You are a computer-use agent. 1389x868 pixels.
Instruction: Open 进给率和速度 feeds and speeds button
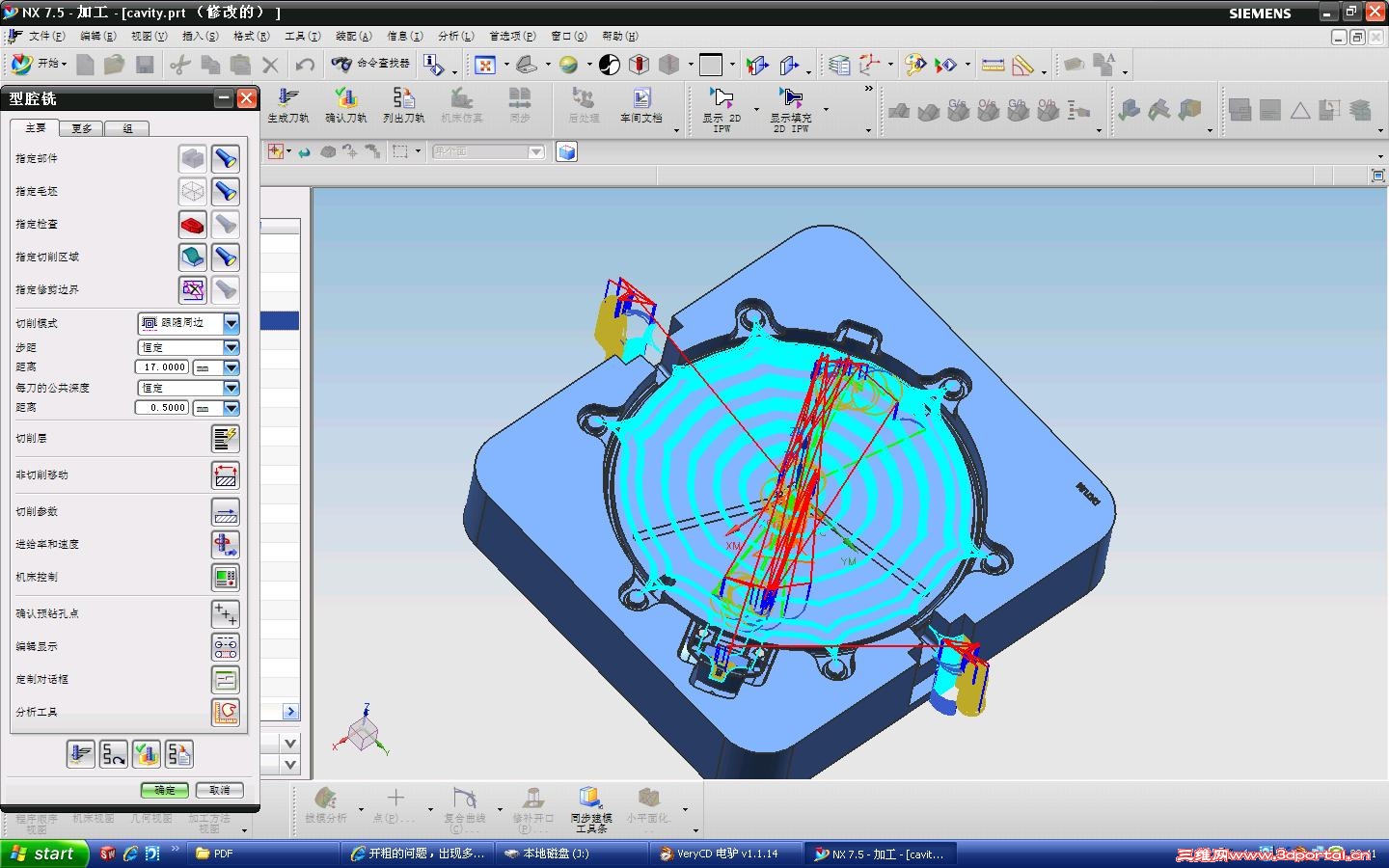[x=226, y=545]
